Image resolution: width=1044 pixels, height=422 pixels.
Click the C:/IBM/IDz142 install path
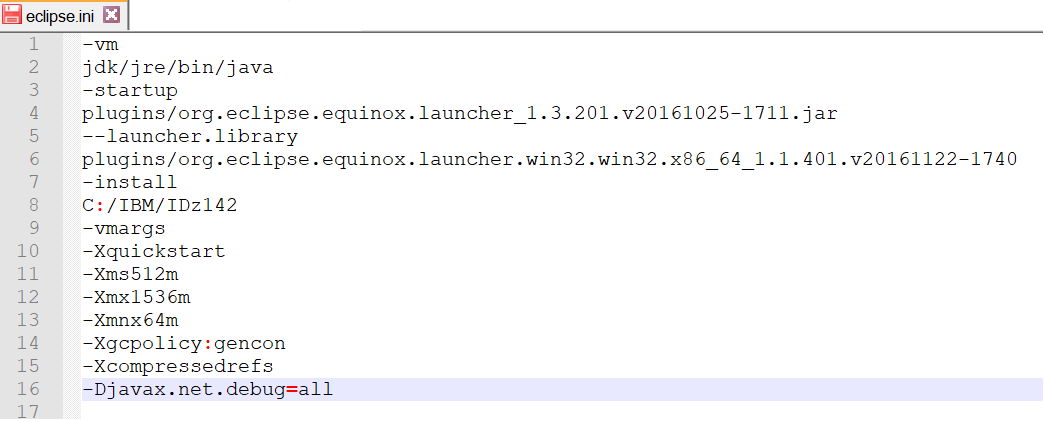(x=160, y=206)
